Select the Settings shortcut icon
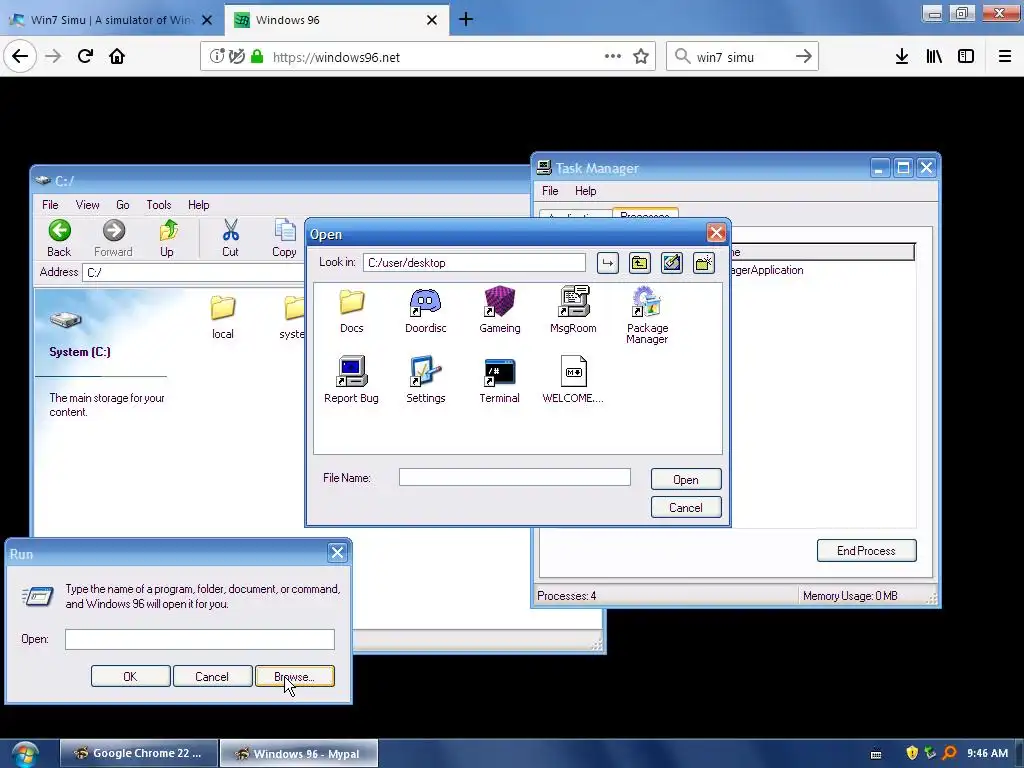Viewport: 1024px width, 768px height. click(x=425, y=380)
